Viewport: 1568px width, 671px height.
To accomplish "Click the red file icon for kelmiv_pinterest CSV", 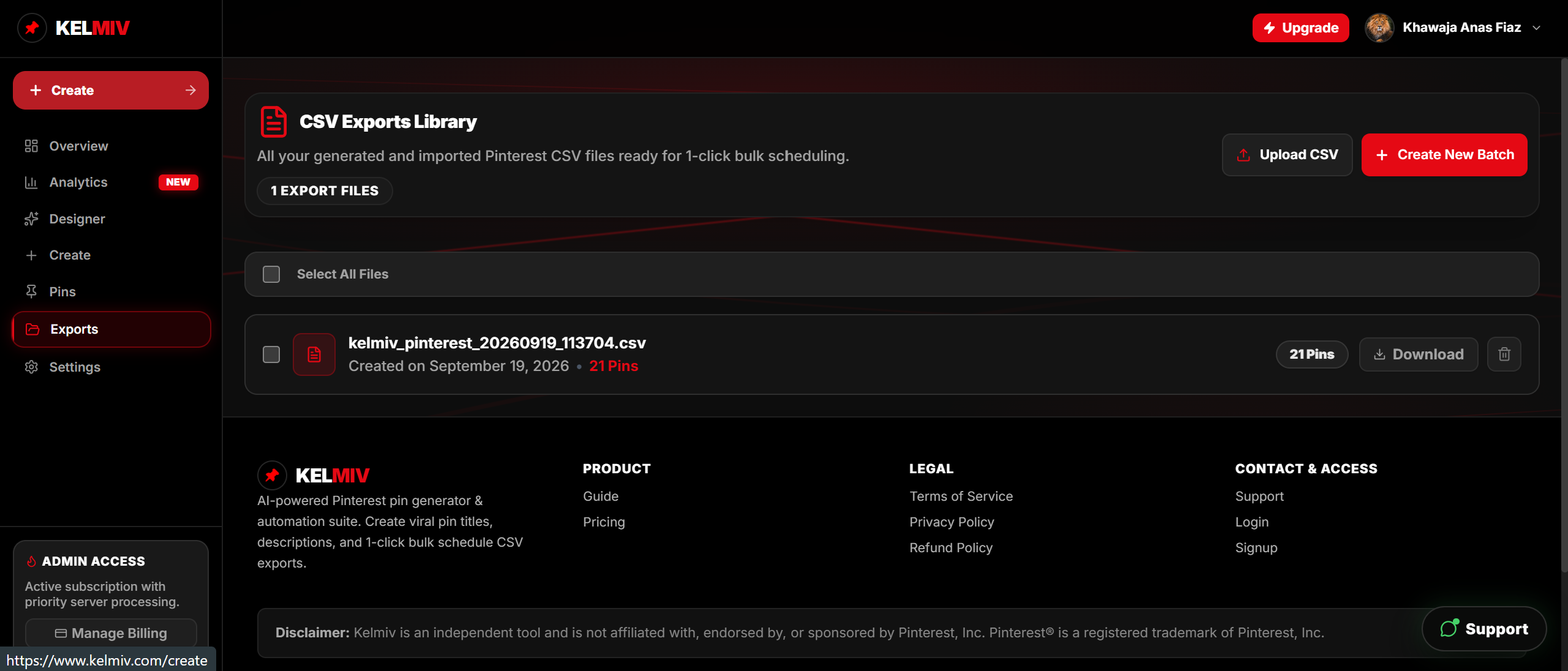I will click(x=314, y=354).
